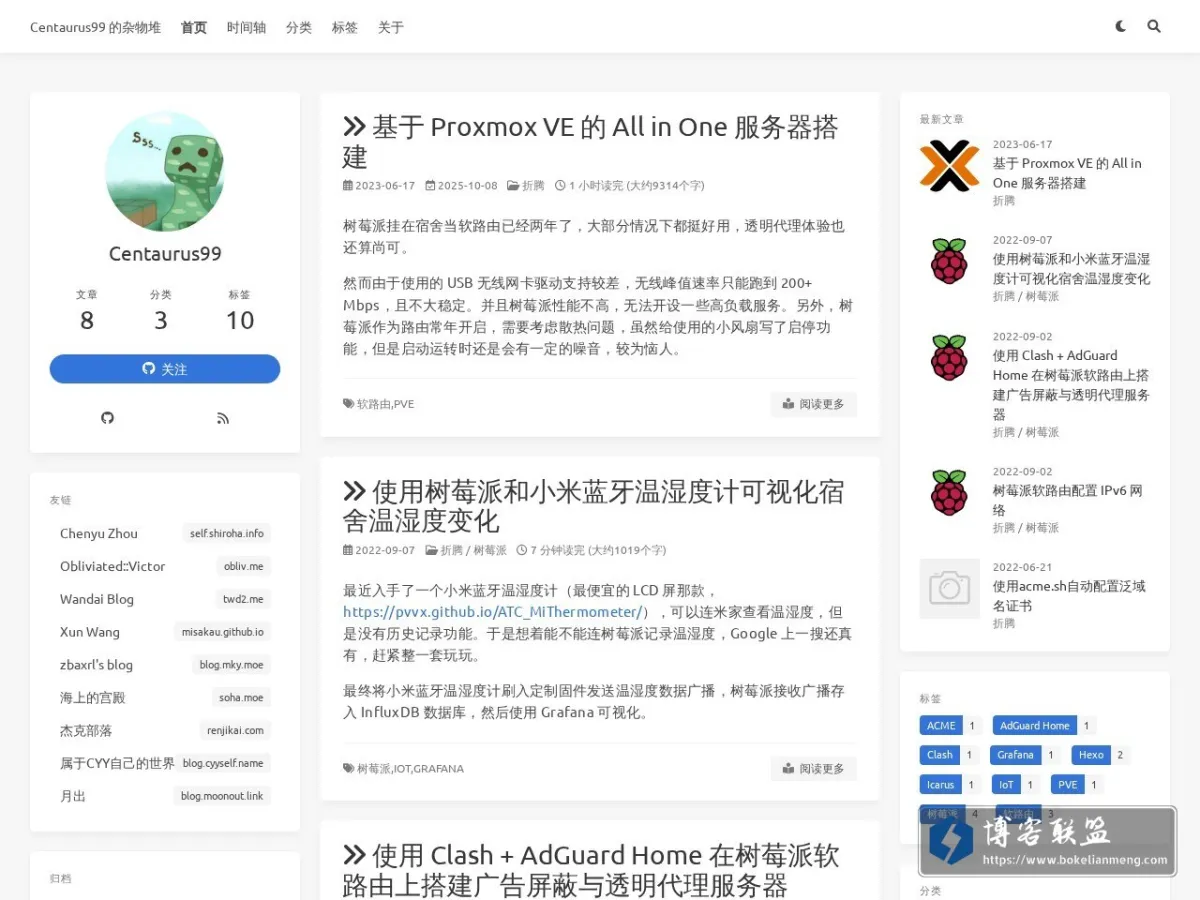Open the 标签 nav item in the top bar
Viewport: 1200px width, 900px height.
345,27
